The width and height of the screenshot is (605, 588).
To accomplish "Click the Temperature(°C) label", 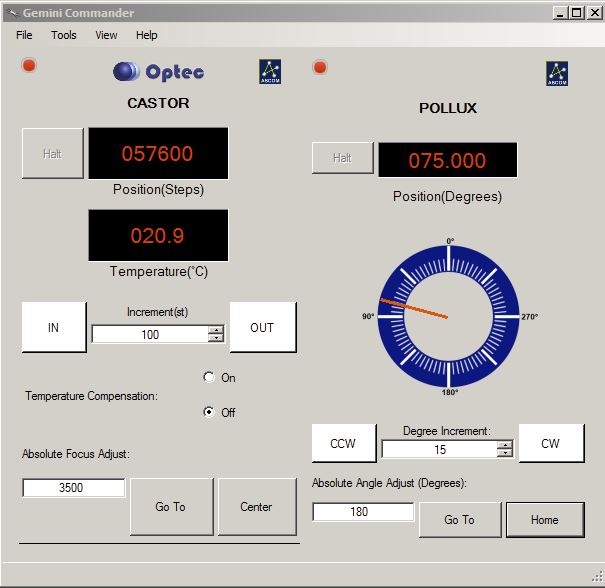I will coord(159,272).
